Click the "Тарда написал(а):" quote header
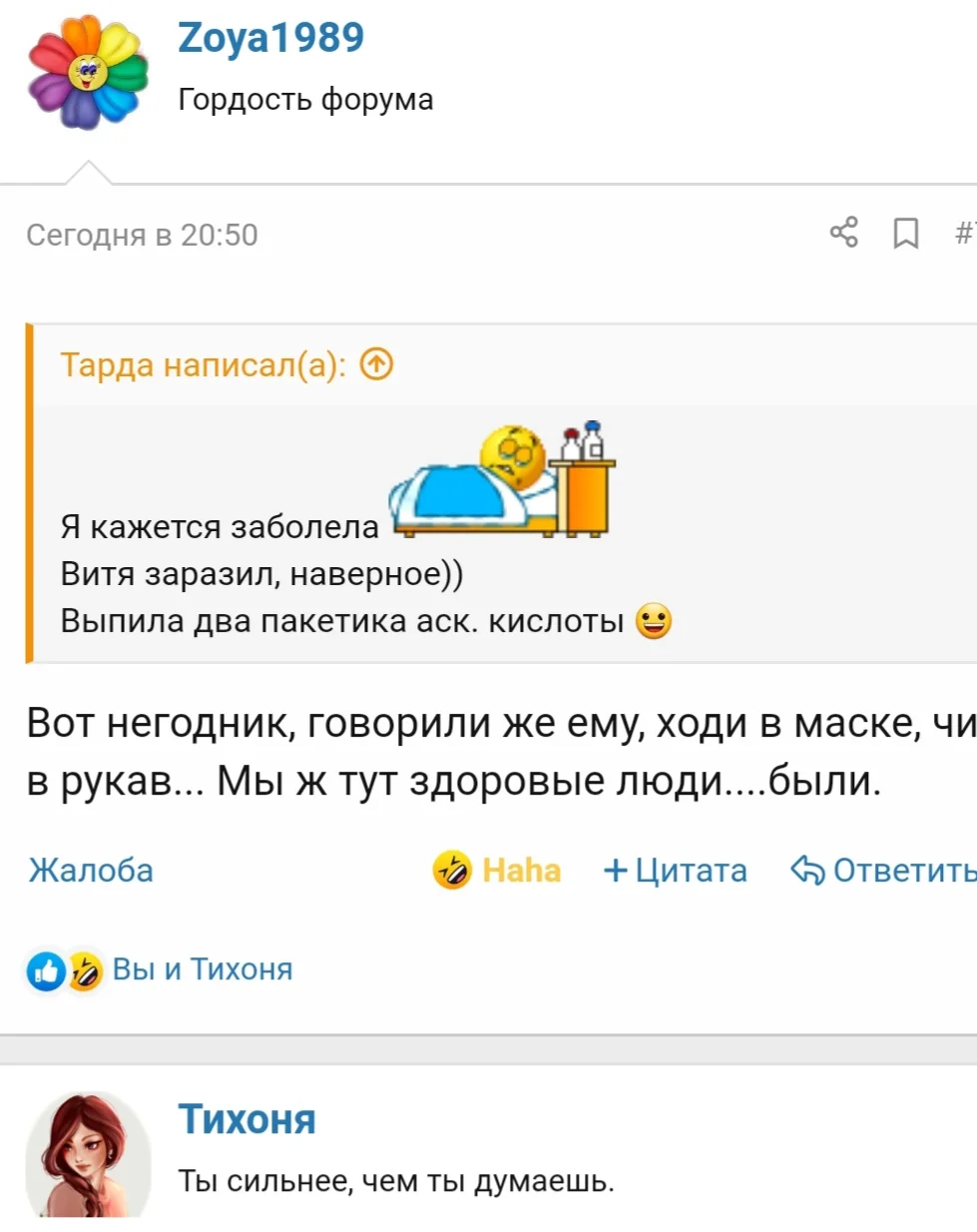Image resolution: width=977 pixels, height=1232 pixels. coord(203,365)
